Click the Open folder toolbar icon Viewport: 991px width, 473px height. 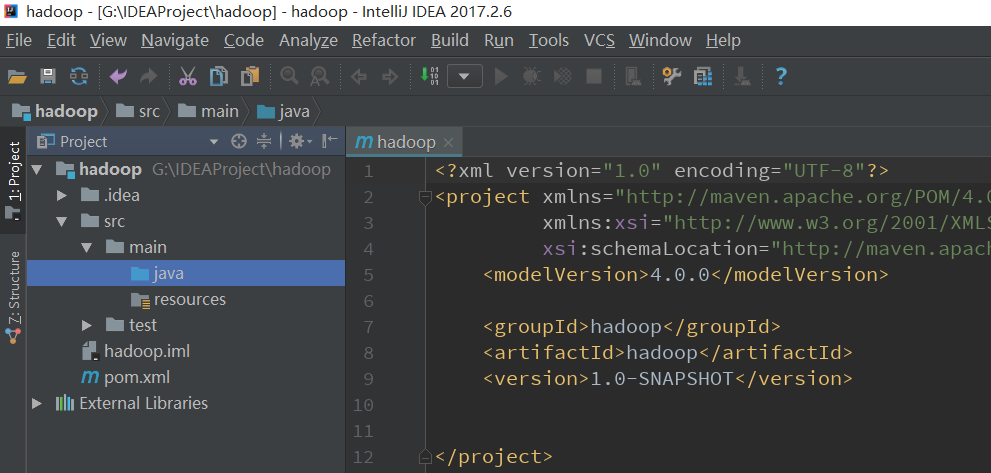[x=17, y=77]
